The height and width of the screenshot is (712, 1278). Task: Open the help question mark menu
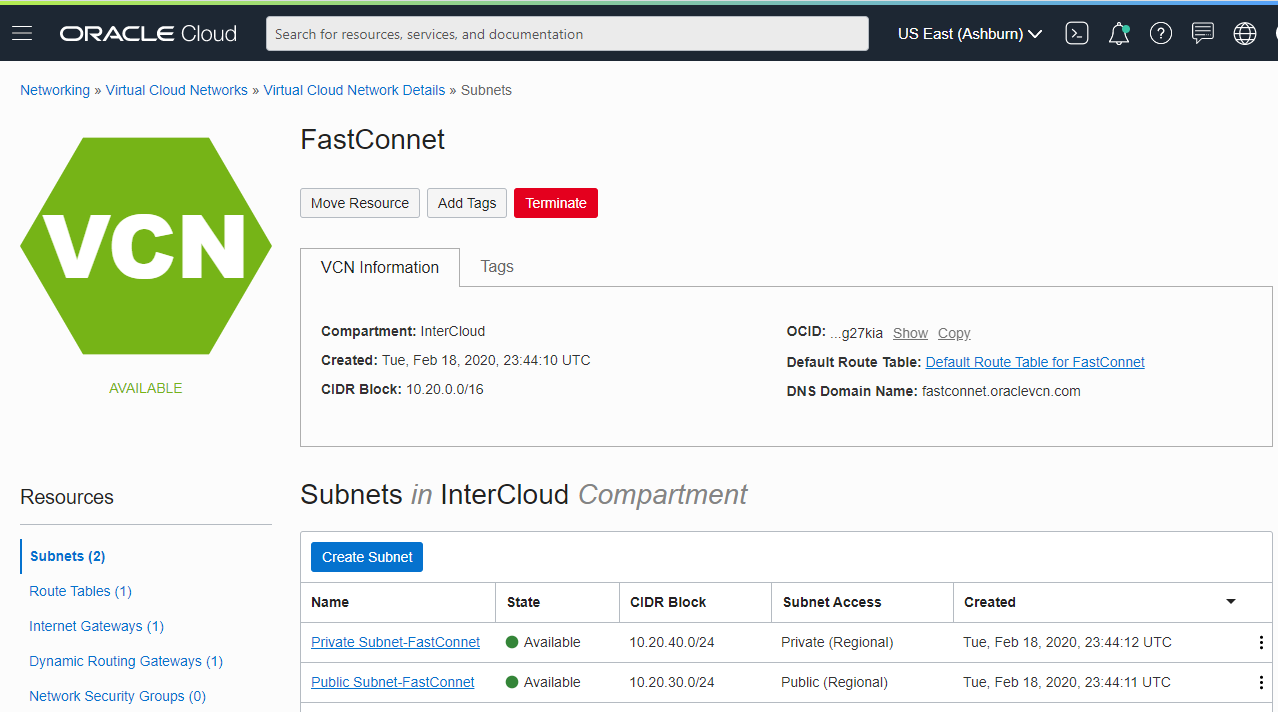(1161, 33)
